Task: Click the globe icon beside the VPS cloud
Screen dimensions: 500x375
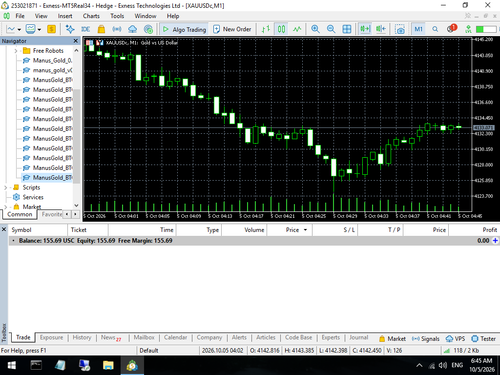Action: point(148,29)
